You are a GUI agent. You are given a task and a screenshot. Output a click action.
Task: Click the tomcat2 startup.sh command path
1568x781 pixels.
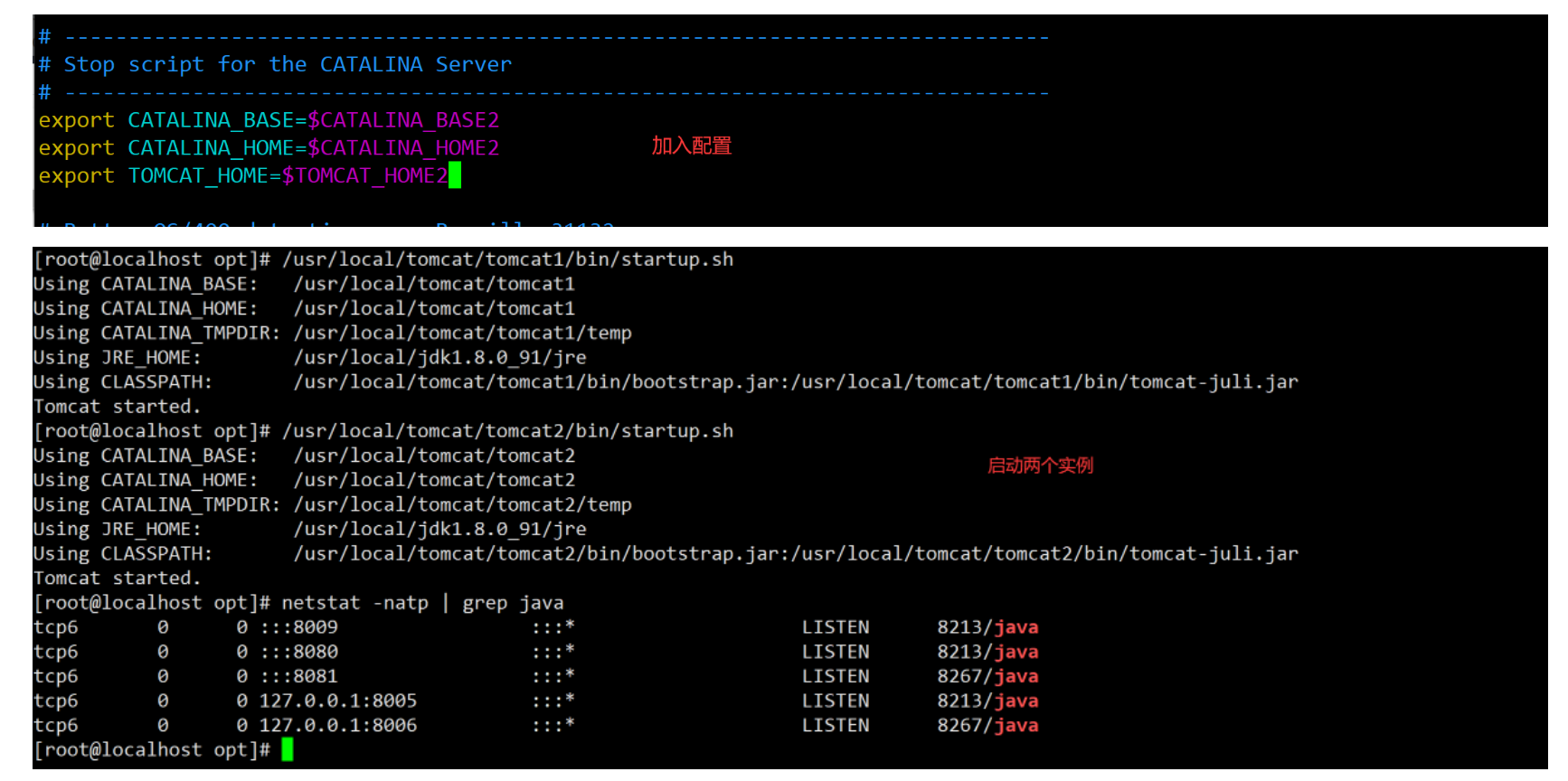[507, 431]
